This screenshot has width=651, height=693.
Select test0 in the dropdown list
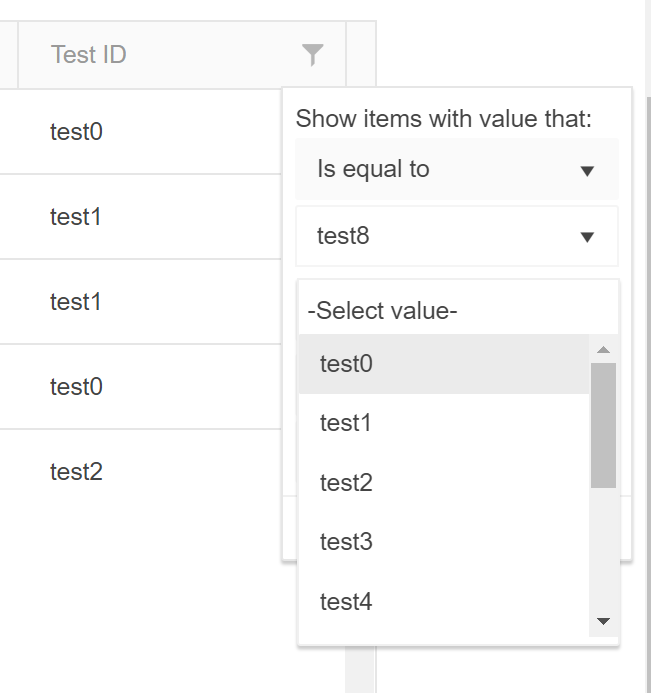346,364
